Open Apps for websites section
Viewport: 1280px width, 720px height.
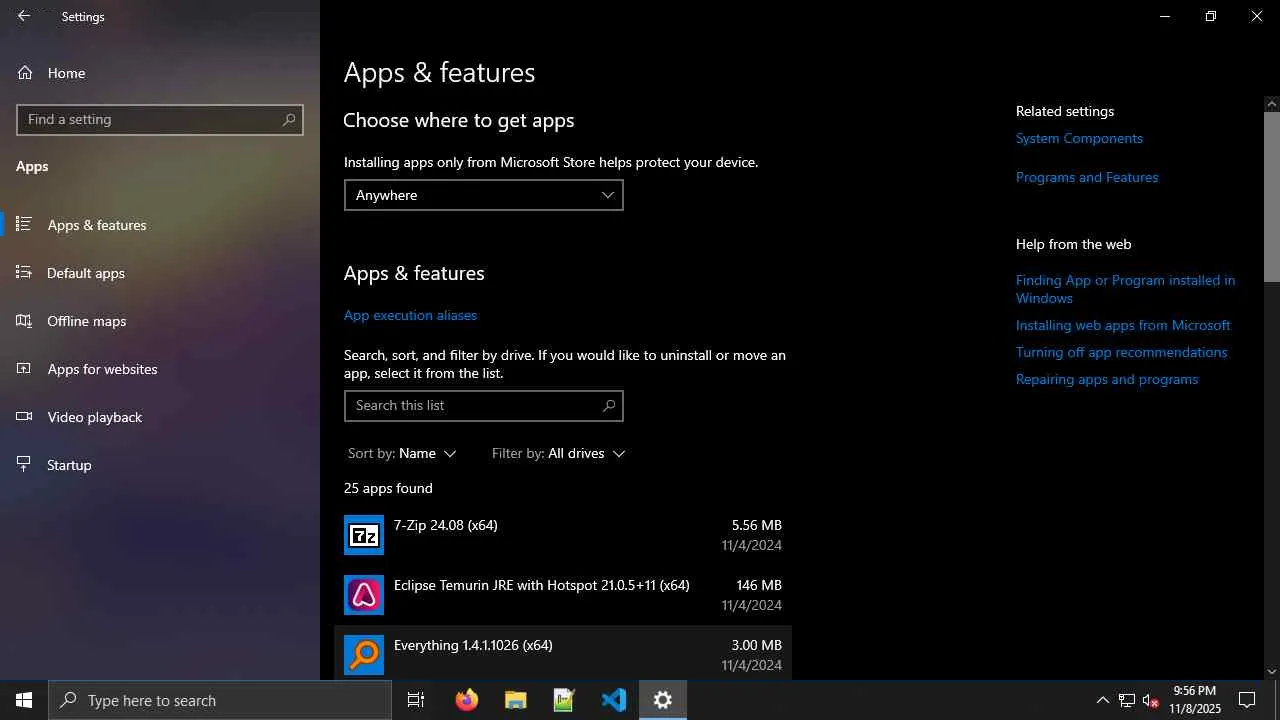click(x=160, y=369)
